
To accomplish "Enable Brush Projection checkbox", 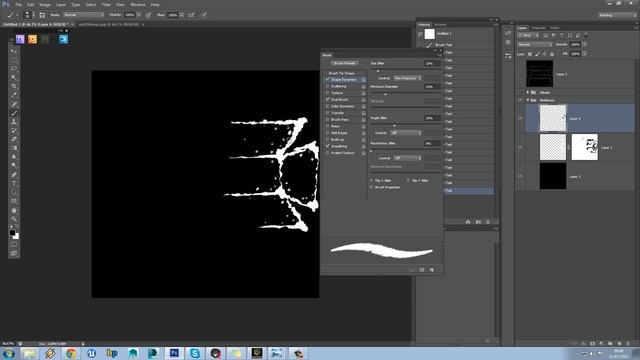I will (372, 187).
